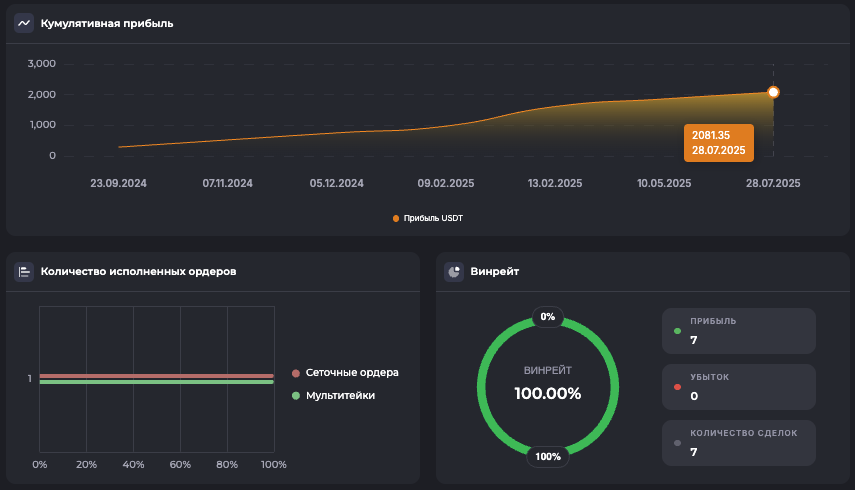Viewport: 855px width, 490px height.
Task: Click the data point marker on 28.07.2025
Action: 773,92
